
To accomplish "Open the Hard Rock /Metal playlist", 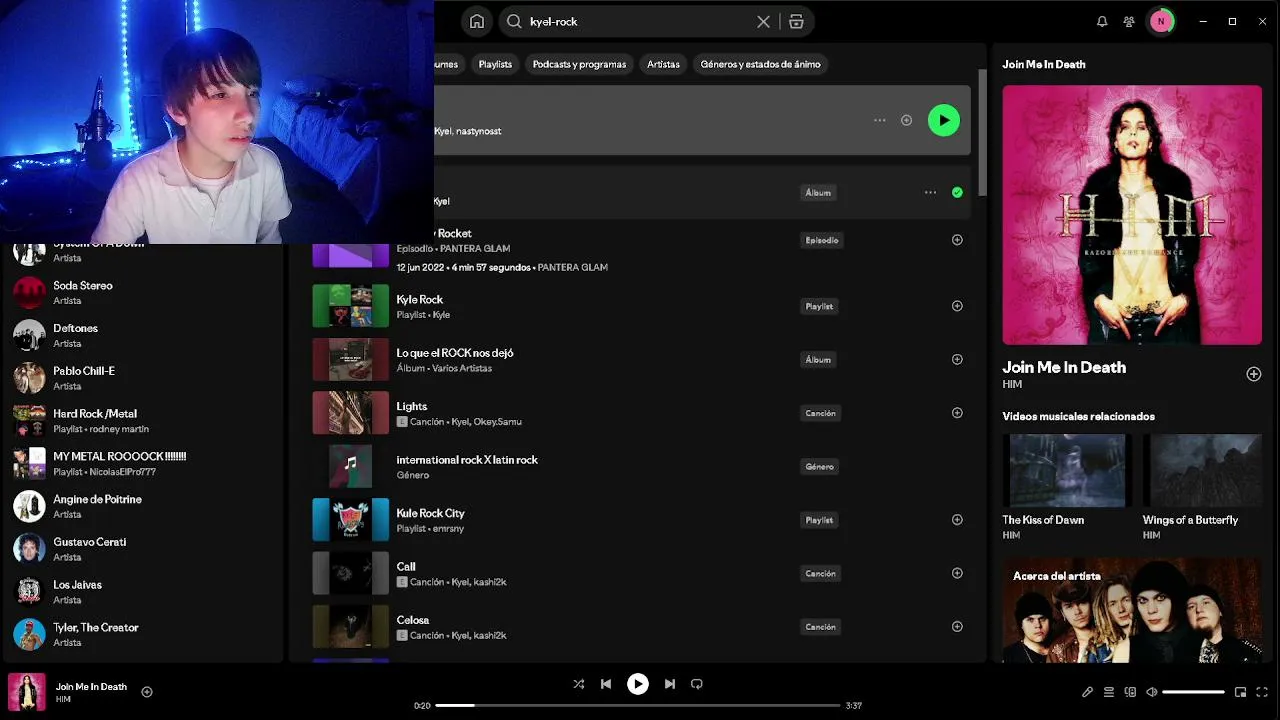I will (x=142, y=421).
